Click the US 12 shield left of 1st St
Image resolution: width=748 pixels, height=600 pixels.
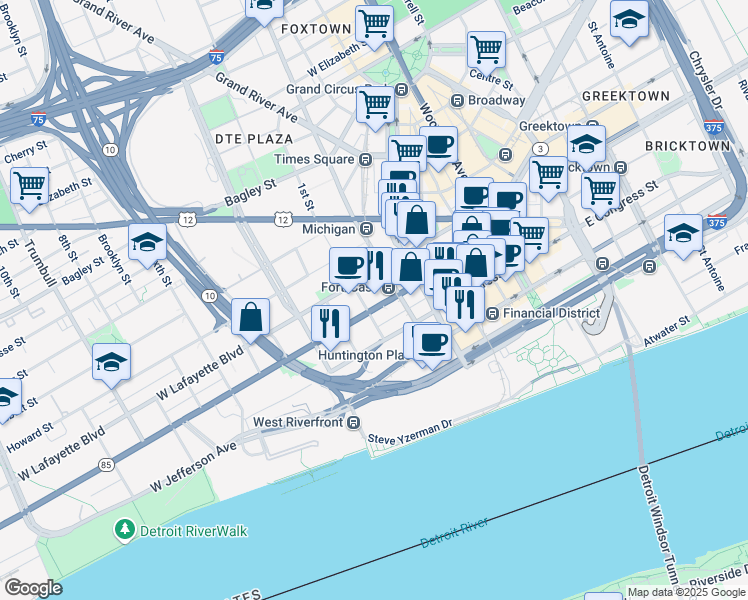coord(283,219)
